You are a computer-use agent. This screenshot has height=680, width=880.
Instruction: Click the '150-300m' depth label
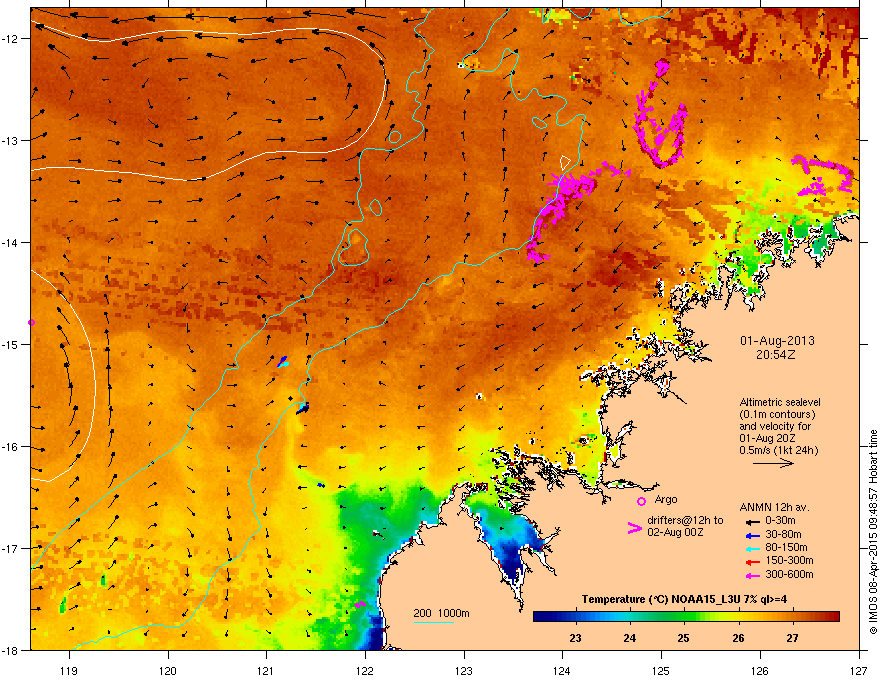pyautogui.click(x=789, y=560)
